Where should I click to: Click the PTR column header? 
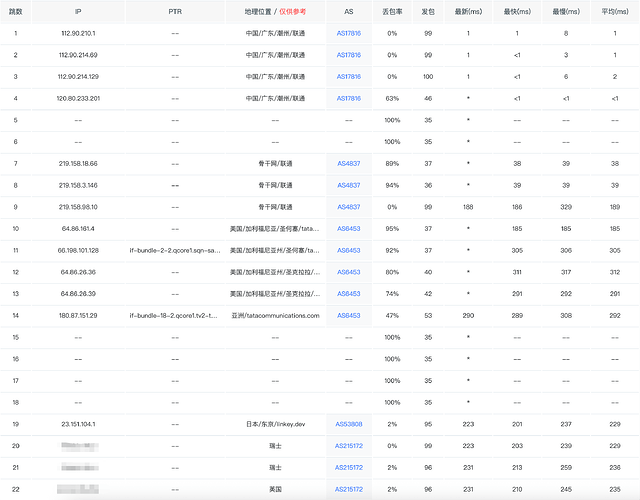[x=175, y=12]
